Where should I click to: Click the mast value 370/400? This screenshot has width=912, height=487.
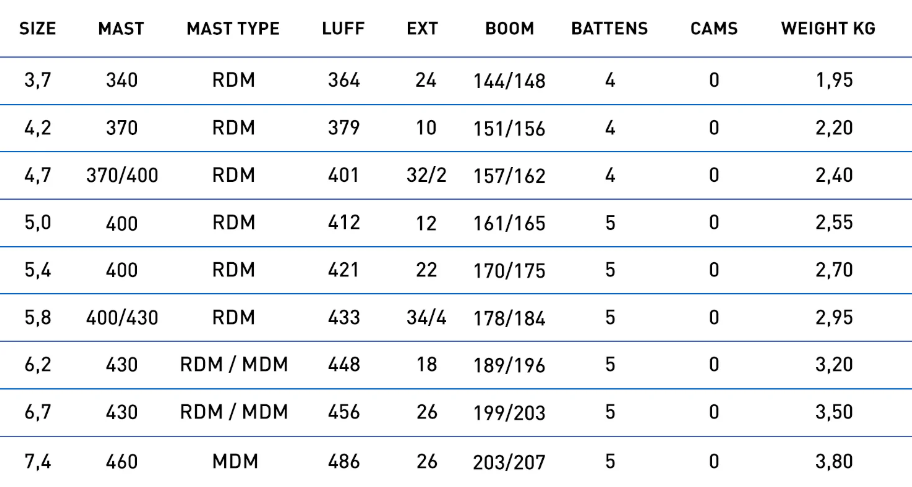click(x=122, y=177)
